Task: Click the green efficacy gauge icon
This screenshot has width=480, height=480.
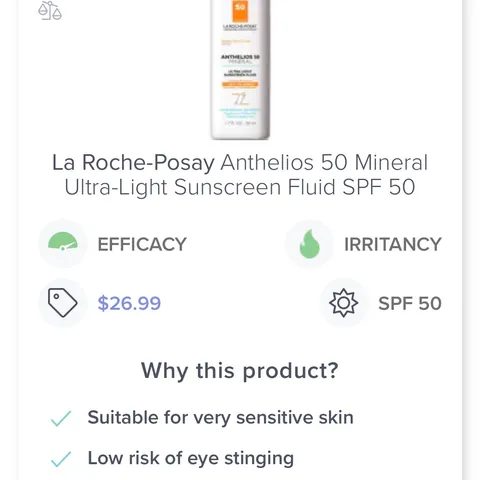Action: (x=63, y=242)
